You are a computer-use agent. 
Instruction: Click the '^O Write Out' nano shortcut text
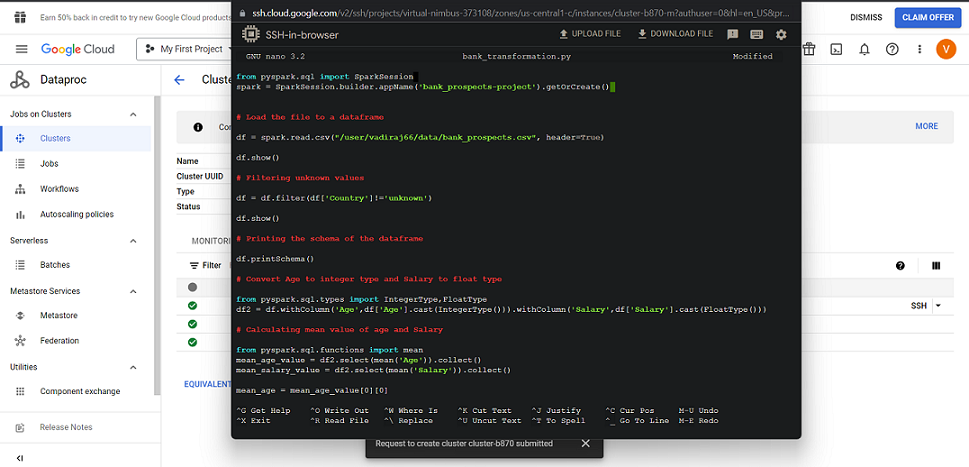tap(339, 410)
